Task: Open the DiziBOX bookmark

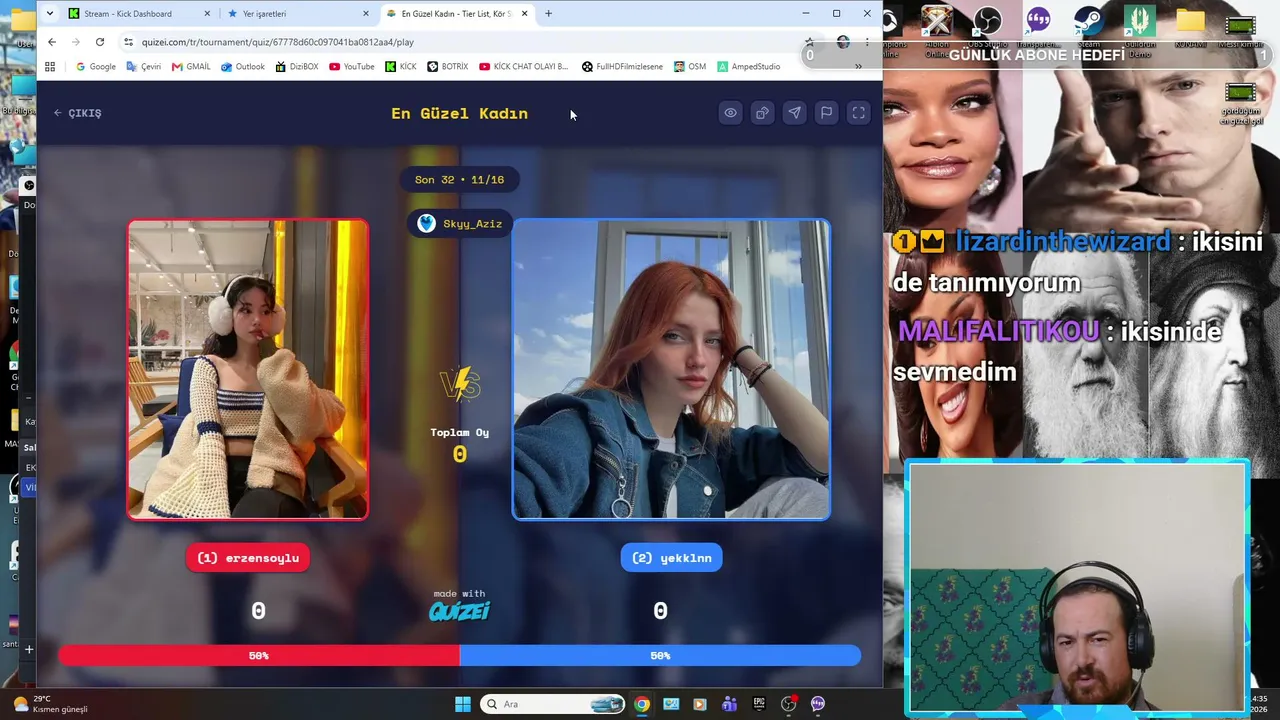Action: click(x=297, y=67)
